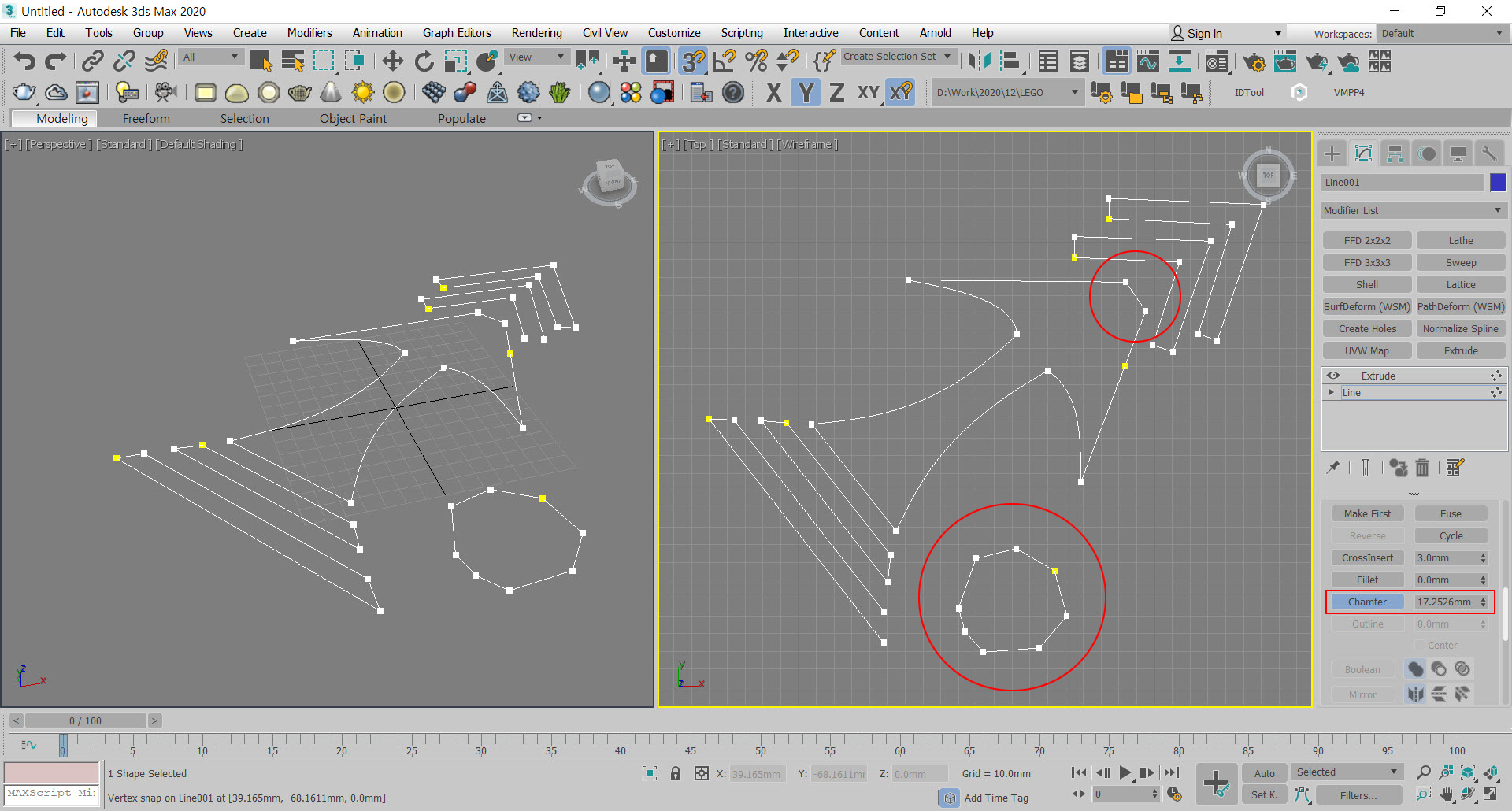Screen dimensions: 1512x811
Task: Open the Material Editor icon
Action: click(1216, 61)
